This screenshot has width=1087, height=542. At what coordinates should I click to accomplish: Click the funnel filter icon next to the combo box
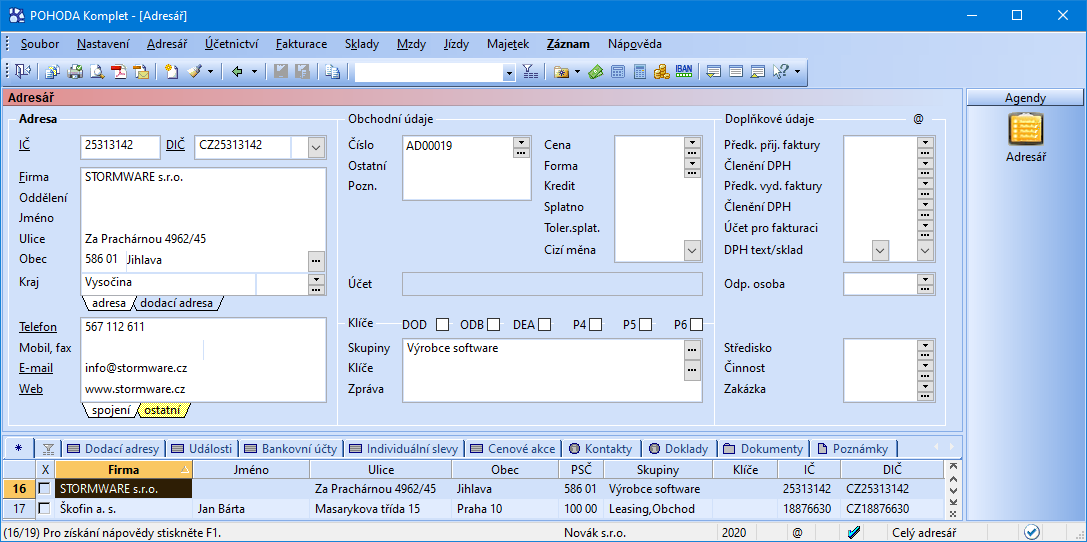(x=530, y=71)
